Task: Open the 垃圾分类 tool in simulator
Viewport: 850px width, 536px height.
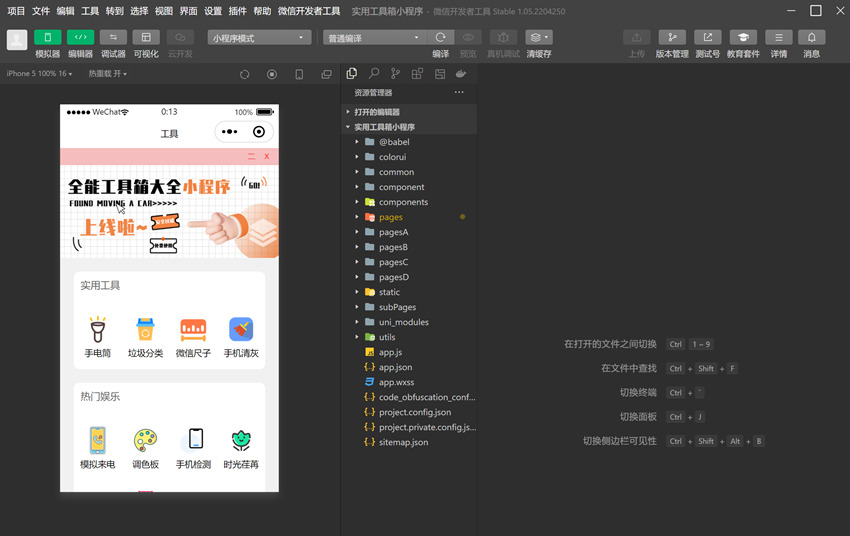Action: tap(145, 337)
